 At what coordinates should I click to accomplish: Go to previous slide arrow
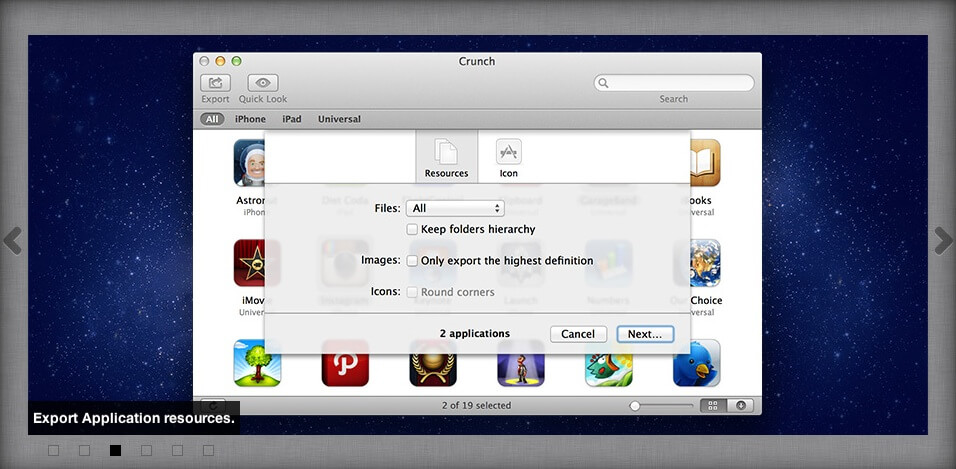(12, 240)
